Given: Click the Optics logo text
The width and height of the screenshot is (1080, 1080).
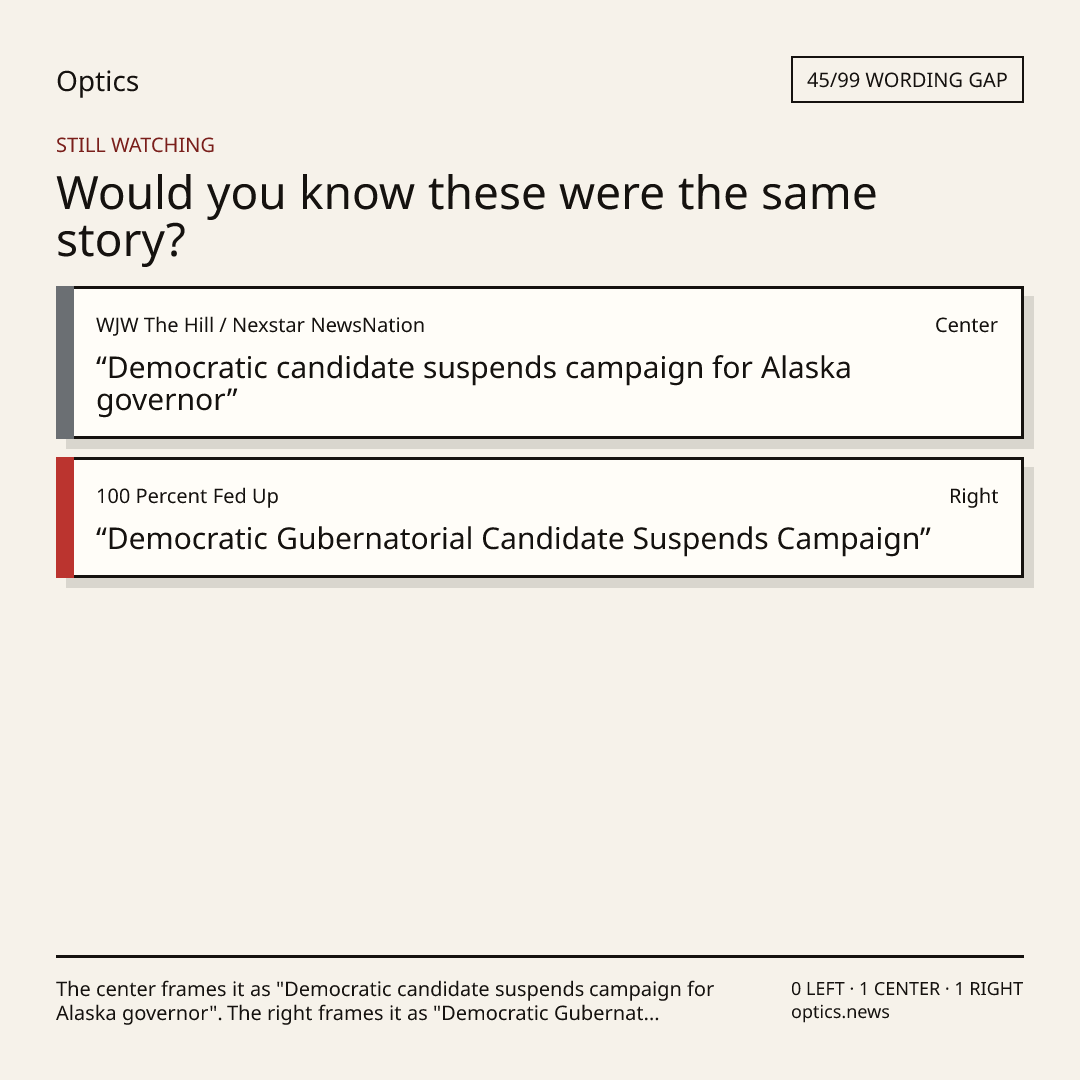Looking at the screenshot, I should tap(97, 81).
